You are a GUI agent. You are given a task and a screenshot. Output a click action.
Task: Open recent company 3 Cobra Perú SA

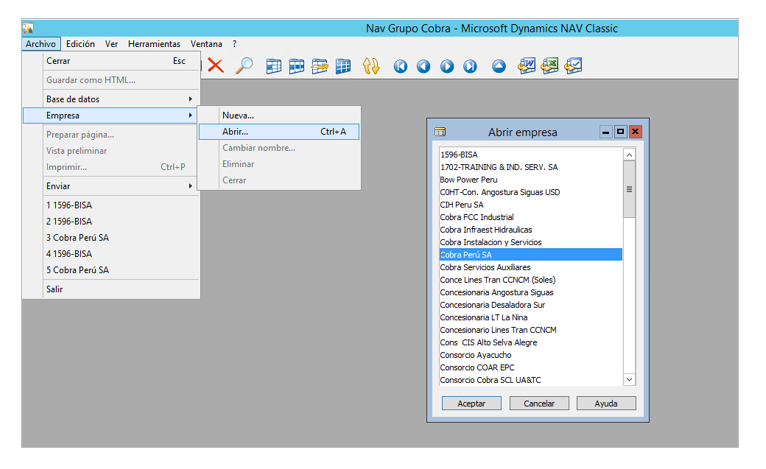click(111, 237)
